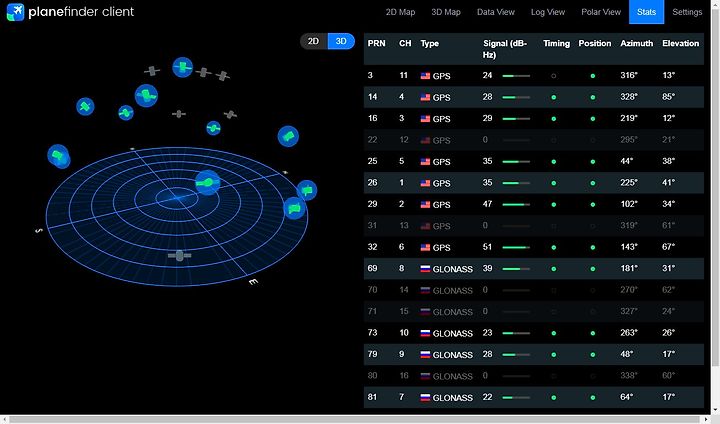Switch sky plot to 3D mode
This screenshot has height=424, width=720.
coord(341,41)
